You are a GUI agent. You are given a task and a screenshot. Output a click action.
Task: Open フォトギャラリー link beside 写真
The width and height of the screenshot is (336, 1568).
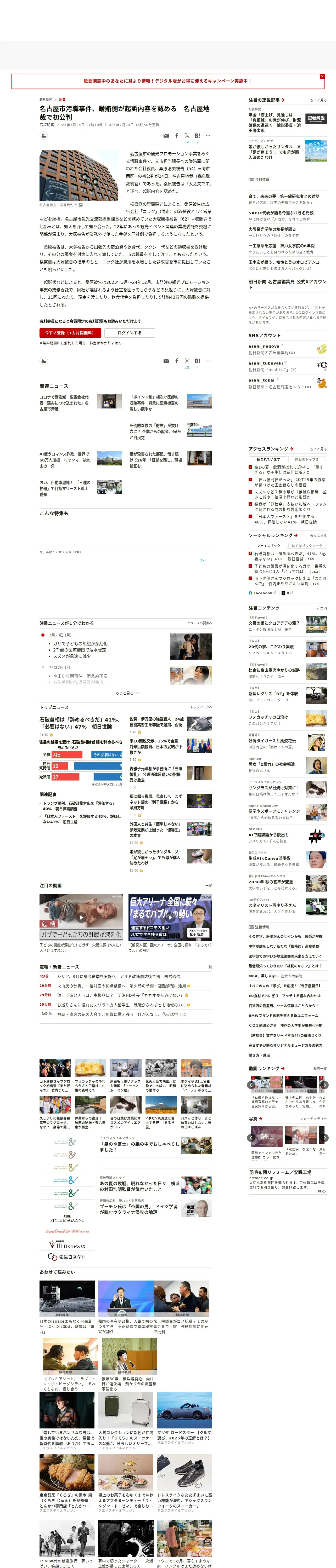coord(313,1119)
